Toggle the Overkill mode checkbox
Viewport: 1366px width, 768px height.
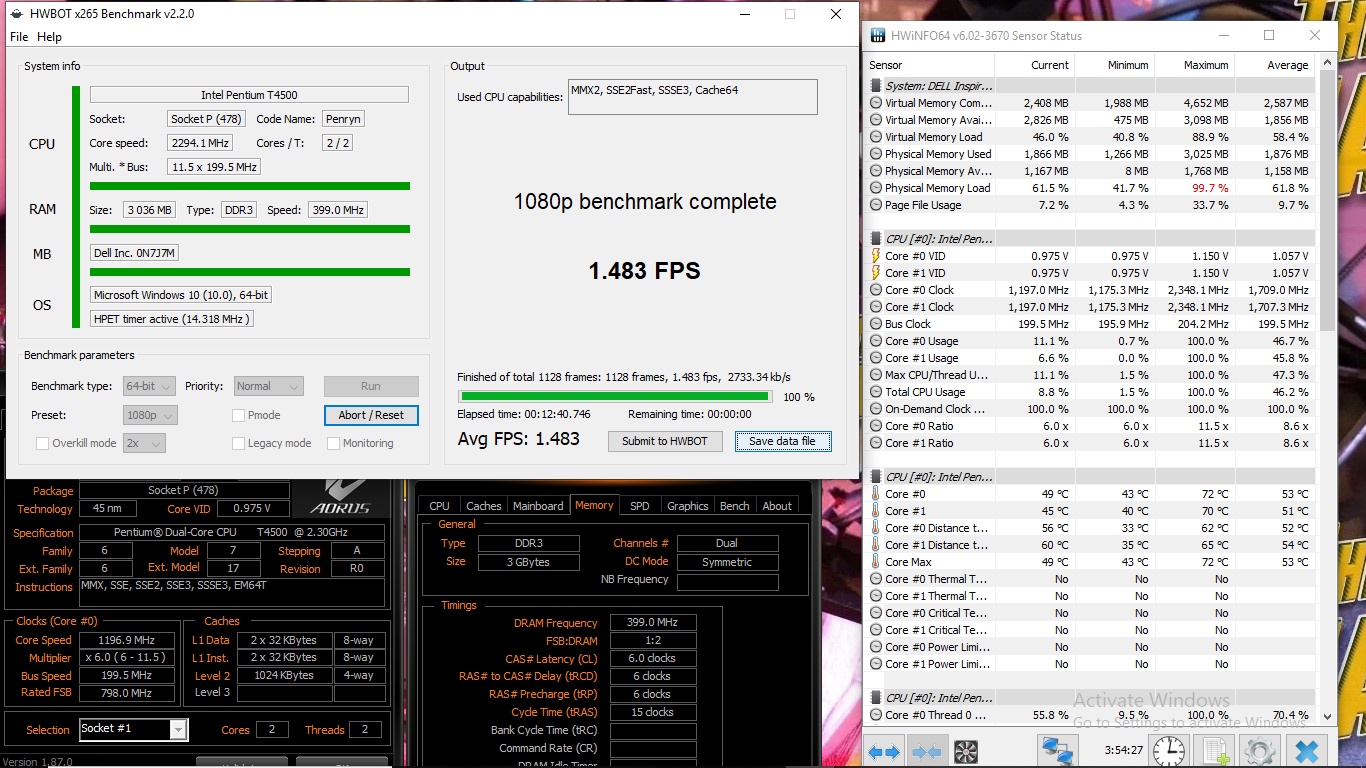pos(42,443)
